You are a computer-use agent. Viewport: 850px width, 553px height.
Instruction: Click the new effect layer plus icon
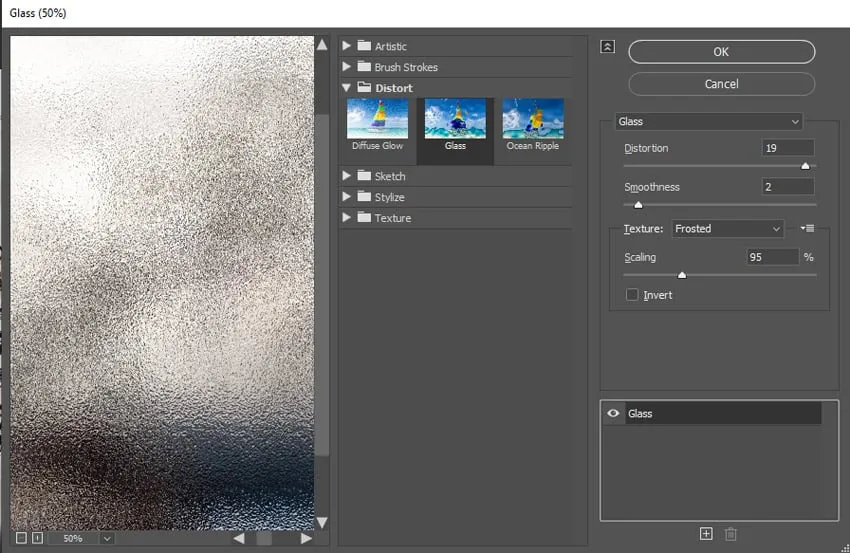click(x=706, y=534)
